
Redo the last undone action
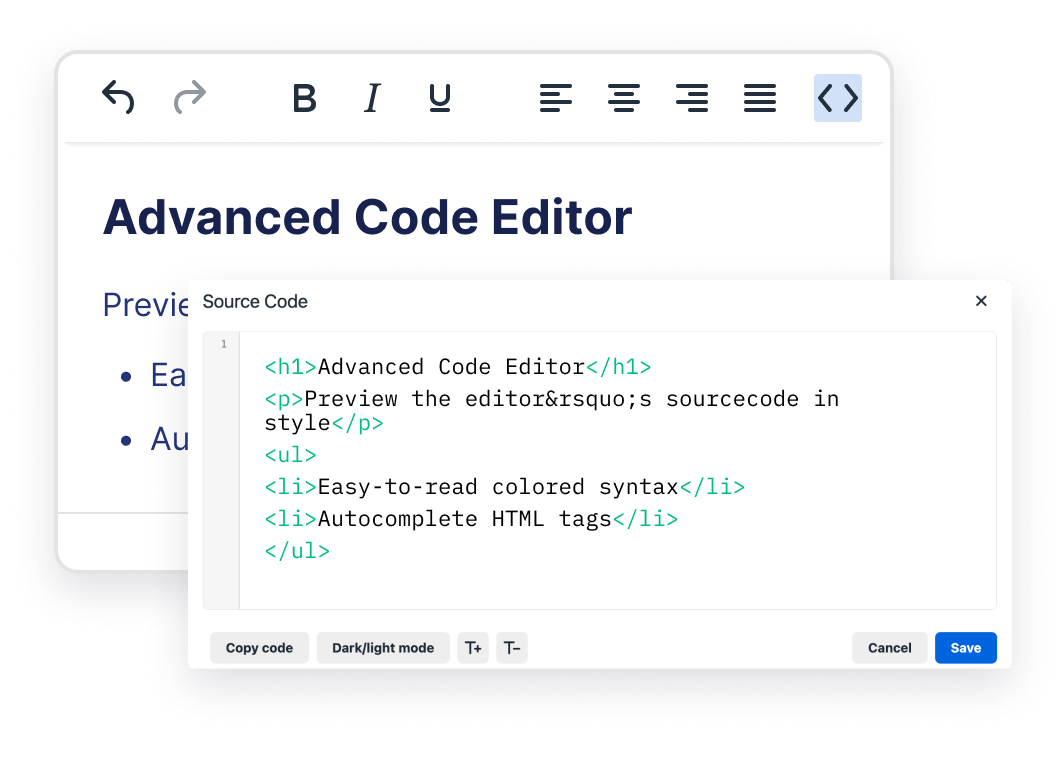tap(189, 98)
